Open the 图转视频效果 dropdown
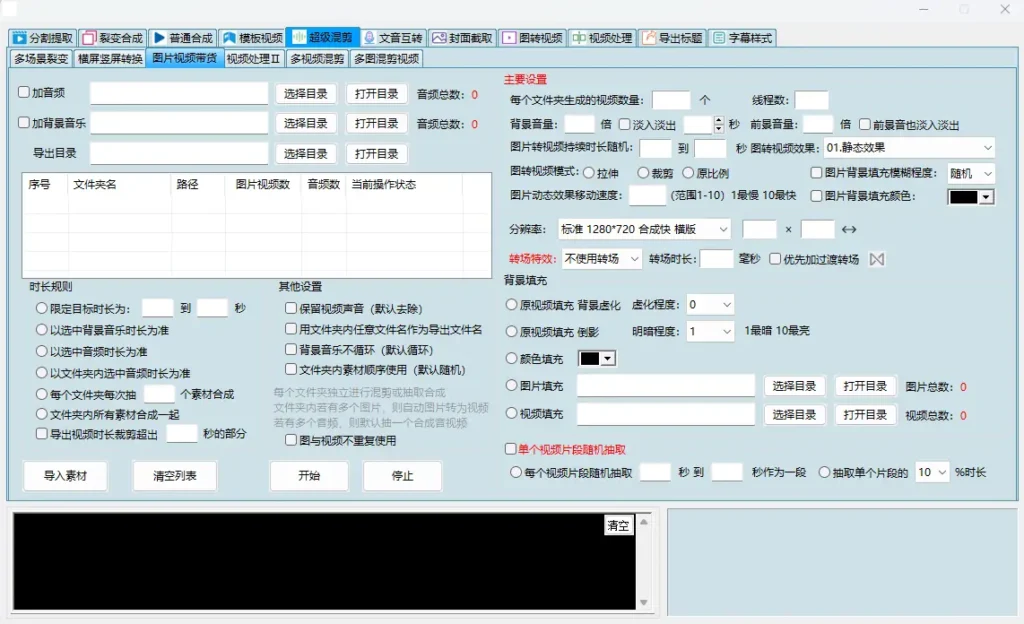Screen dimensions: 1024x624 [x=909, y=148]
